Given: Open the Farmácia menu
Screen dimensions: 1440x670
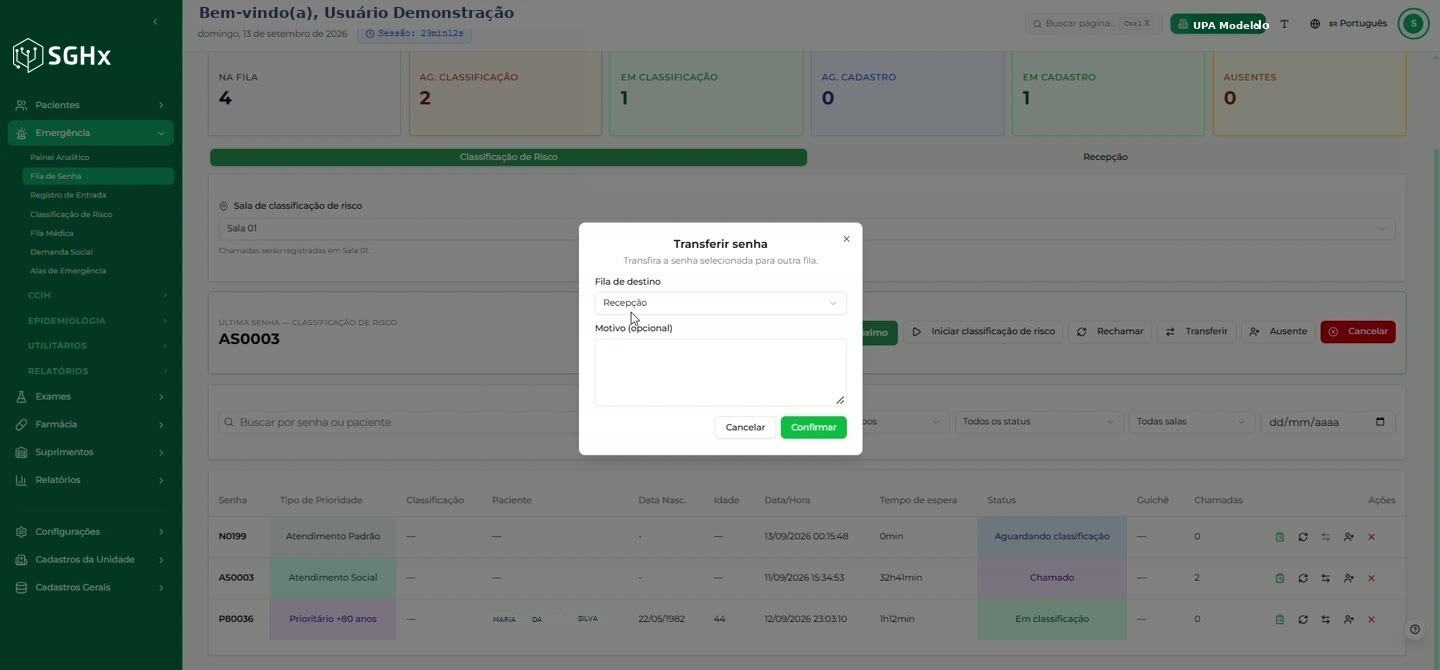Looking at the screenshot, I should (90, 425).
